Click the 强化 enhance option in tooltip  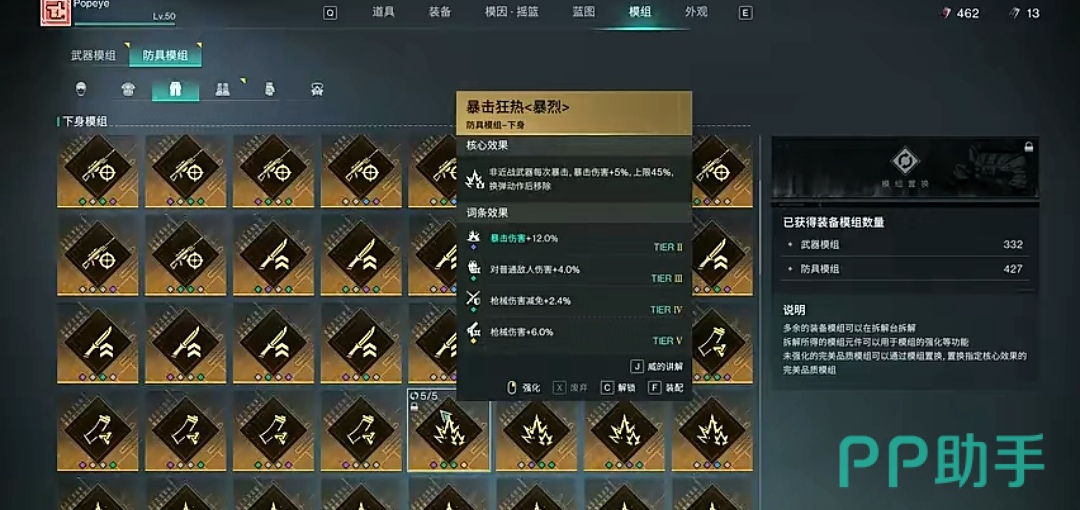[523, 388]
